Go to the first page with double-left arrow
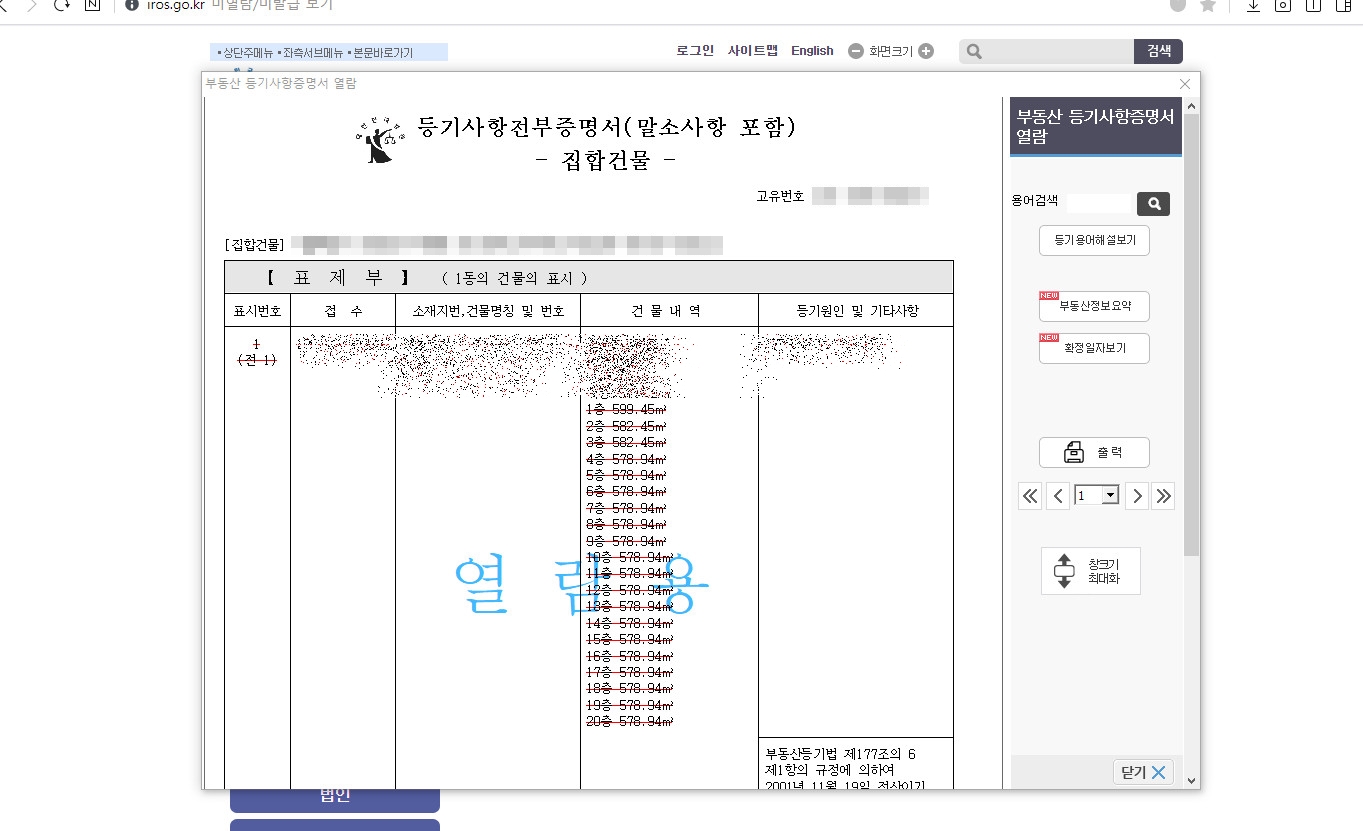The width and height of the screenshot is (1363, 831). (1030, 495)
